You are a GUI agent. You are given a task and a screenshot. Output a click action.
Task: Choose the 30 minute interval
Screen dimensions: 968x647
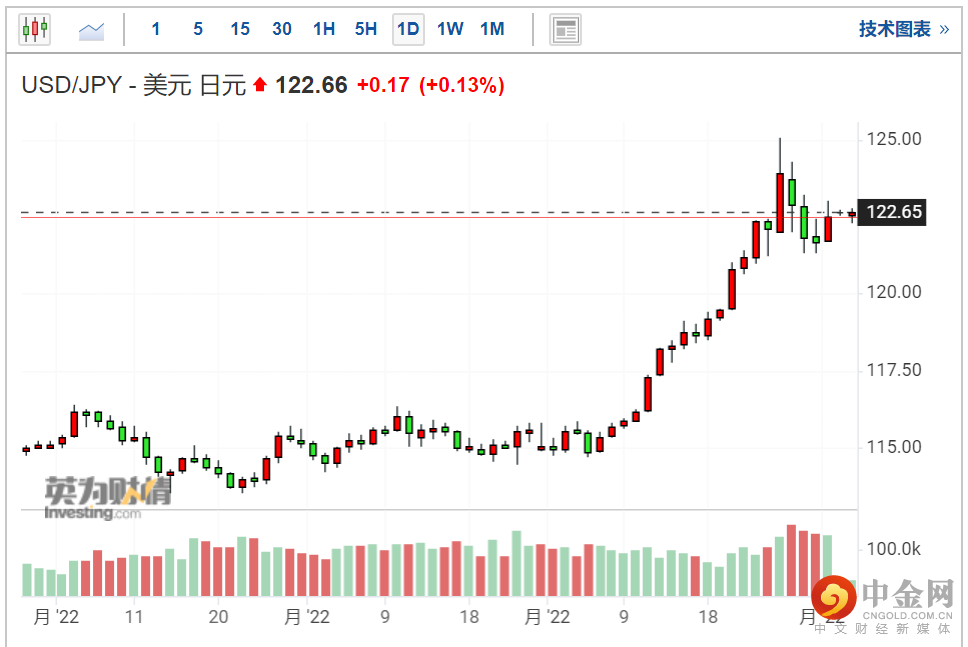click(282, 29)
